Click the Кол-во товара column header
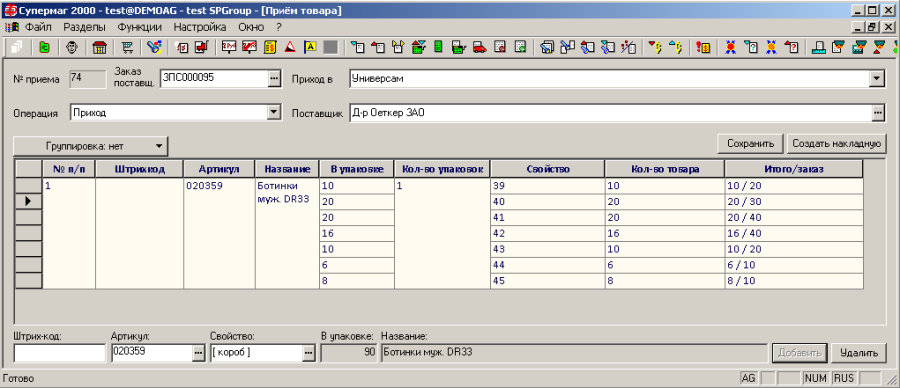This screenshot has width=900, height=388. tap(664, 169)
